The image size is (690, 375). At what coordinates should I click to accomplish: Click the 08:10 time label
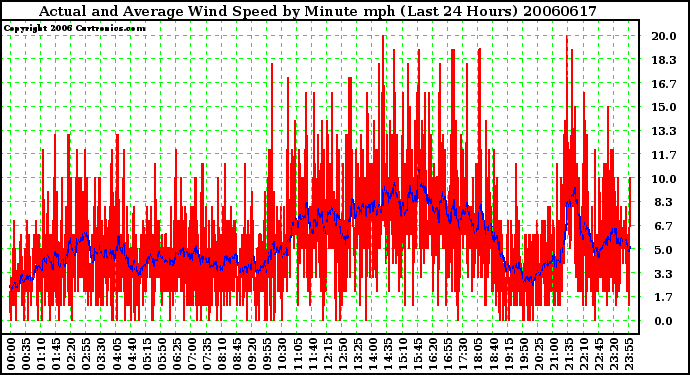coord(222,354)
